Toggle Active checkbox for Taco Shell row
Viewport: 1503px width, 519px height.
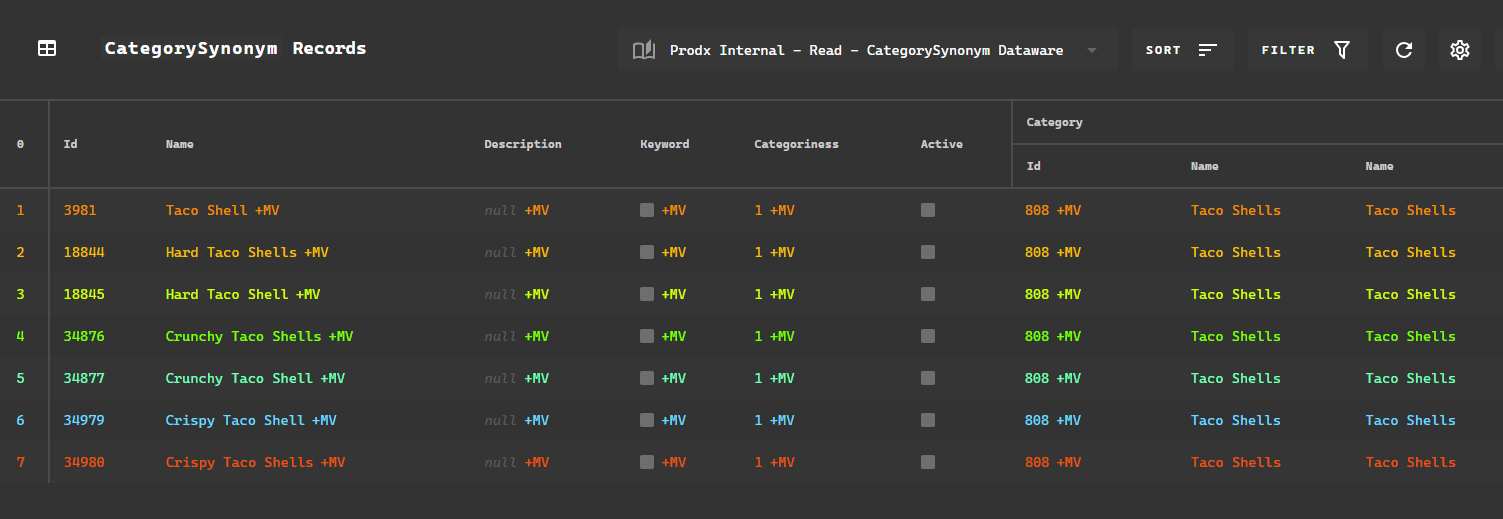[928, 210]
